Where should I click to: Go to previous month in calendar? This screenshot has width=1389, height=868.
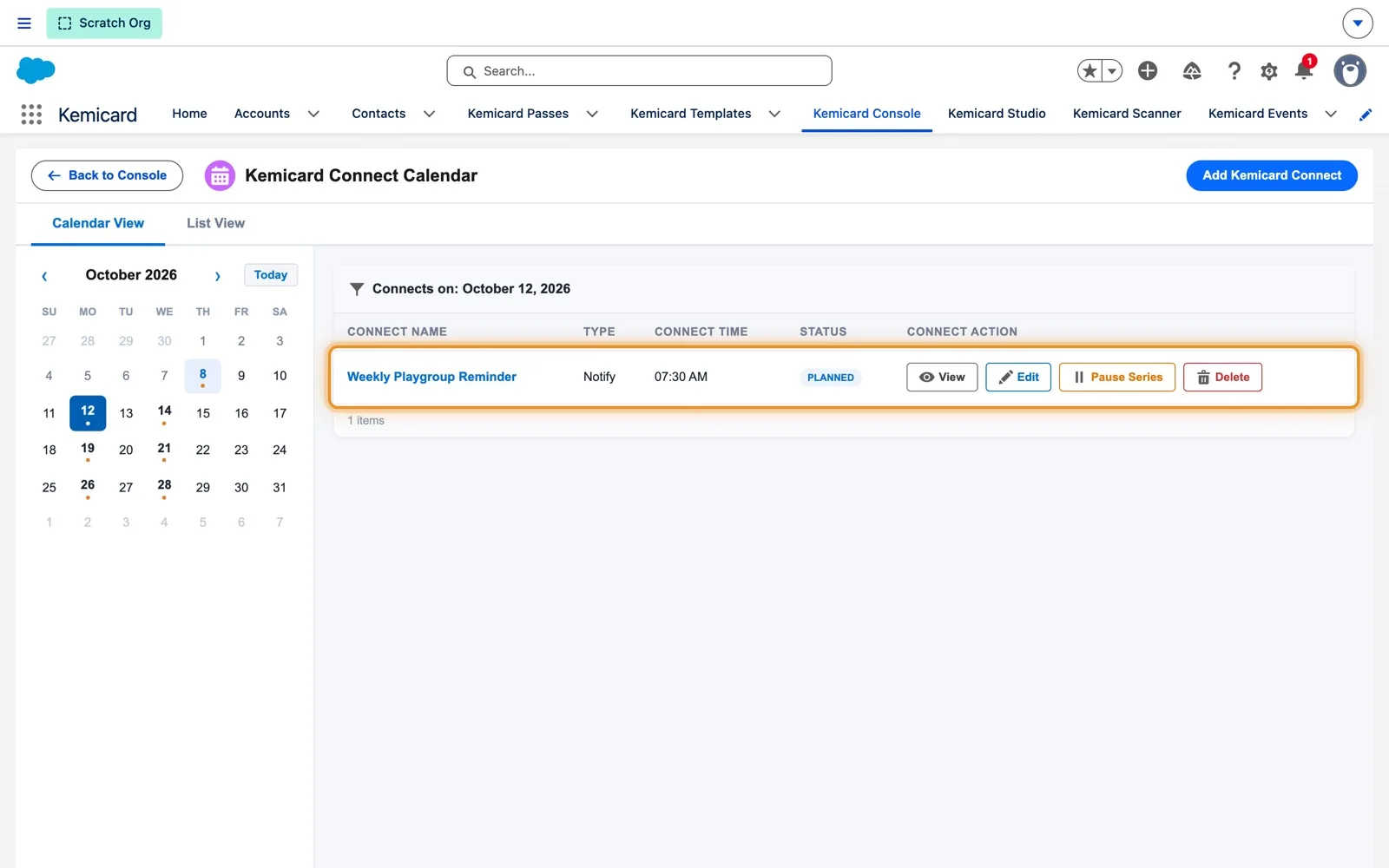tap(44, 276)
